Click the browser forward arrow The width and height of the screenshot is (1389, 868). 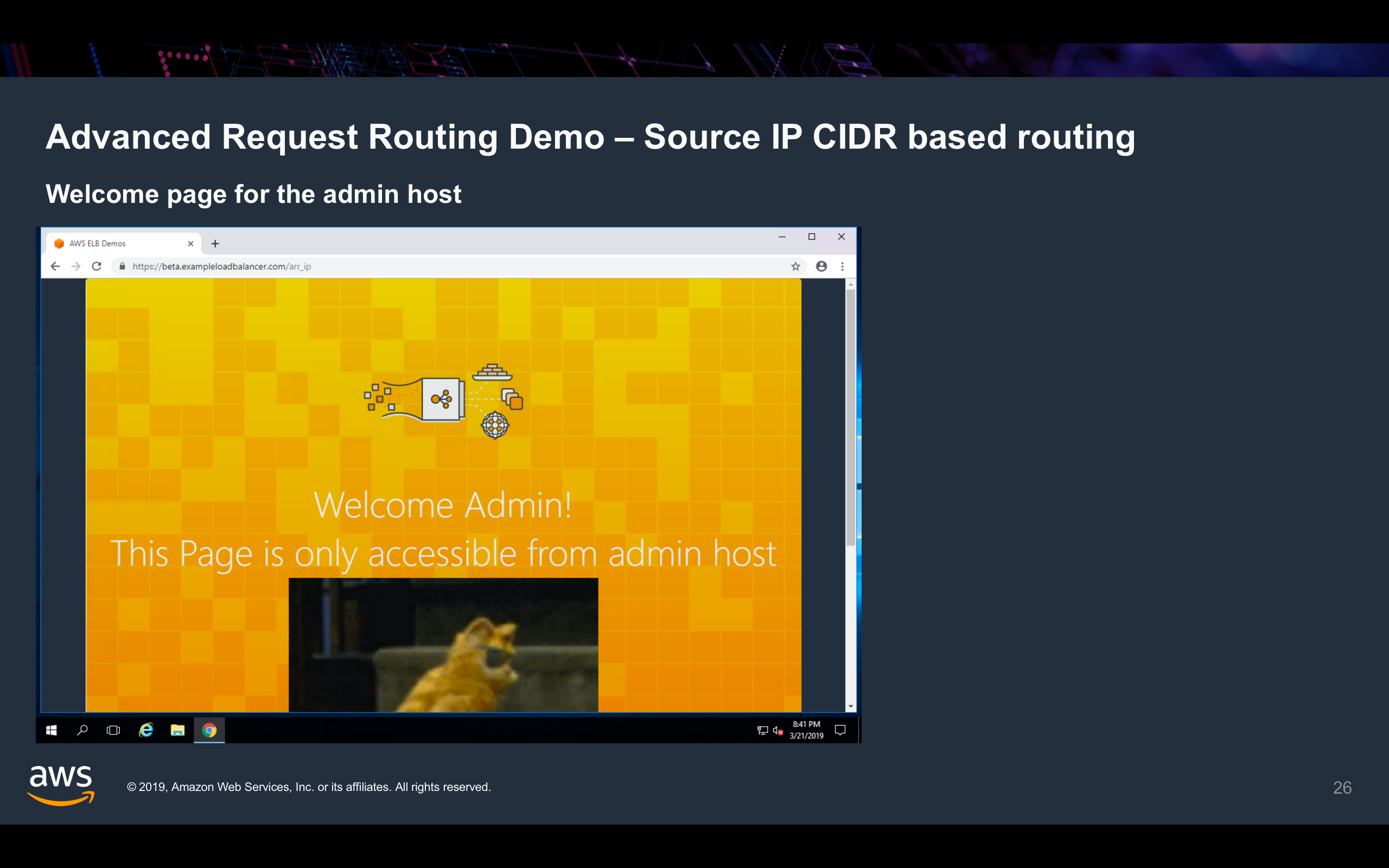tap(76, 266)
